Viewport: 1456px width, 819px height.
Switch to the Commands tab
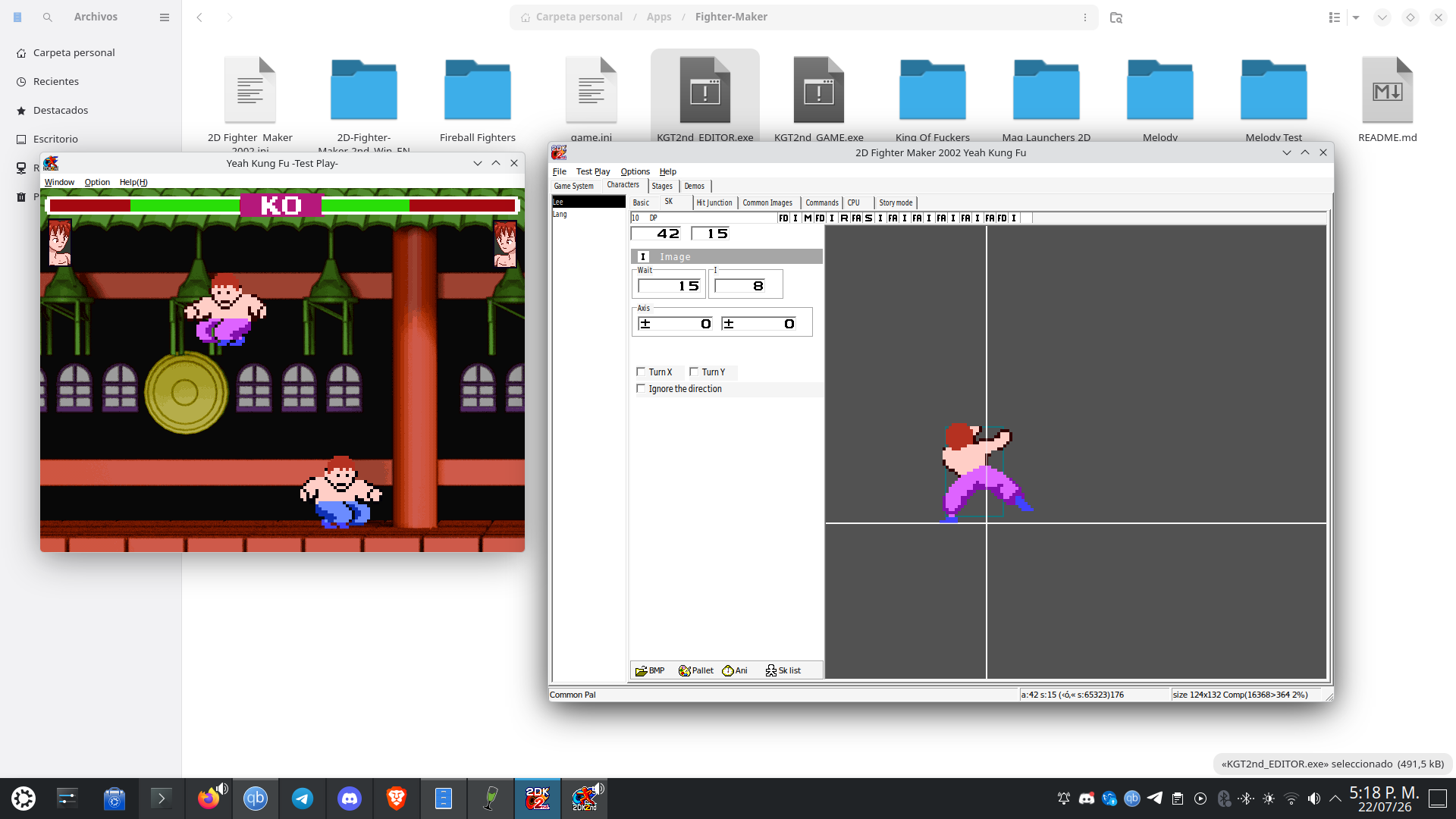pyautogui.click(x=822, y=202)
